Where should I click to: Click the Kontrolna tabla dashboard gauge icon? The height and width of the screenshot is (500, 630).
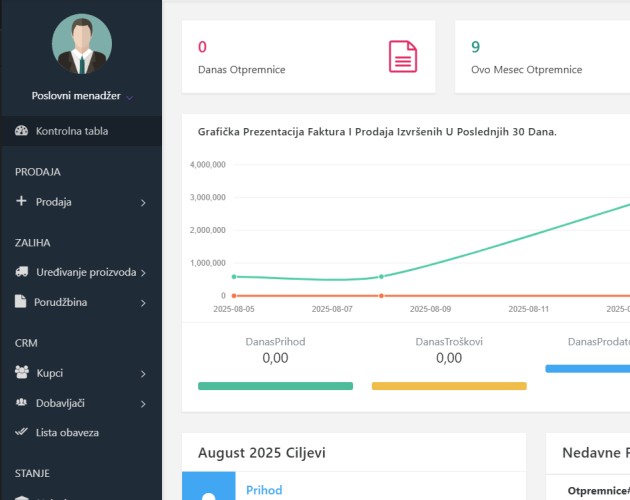pyautogui.click(x=21, y=131)
